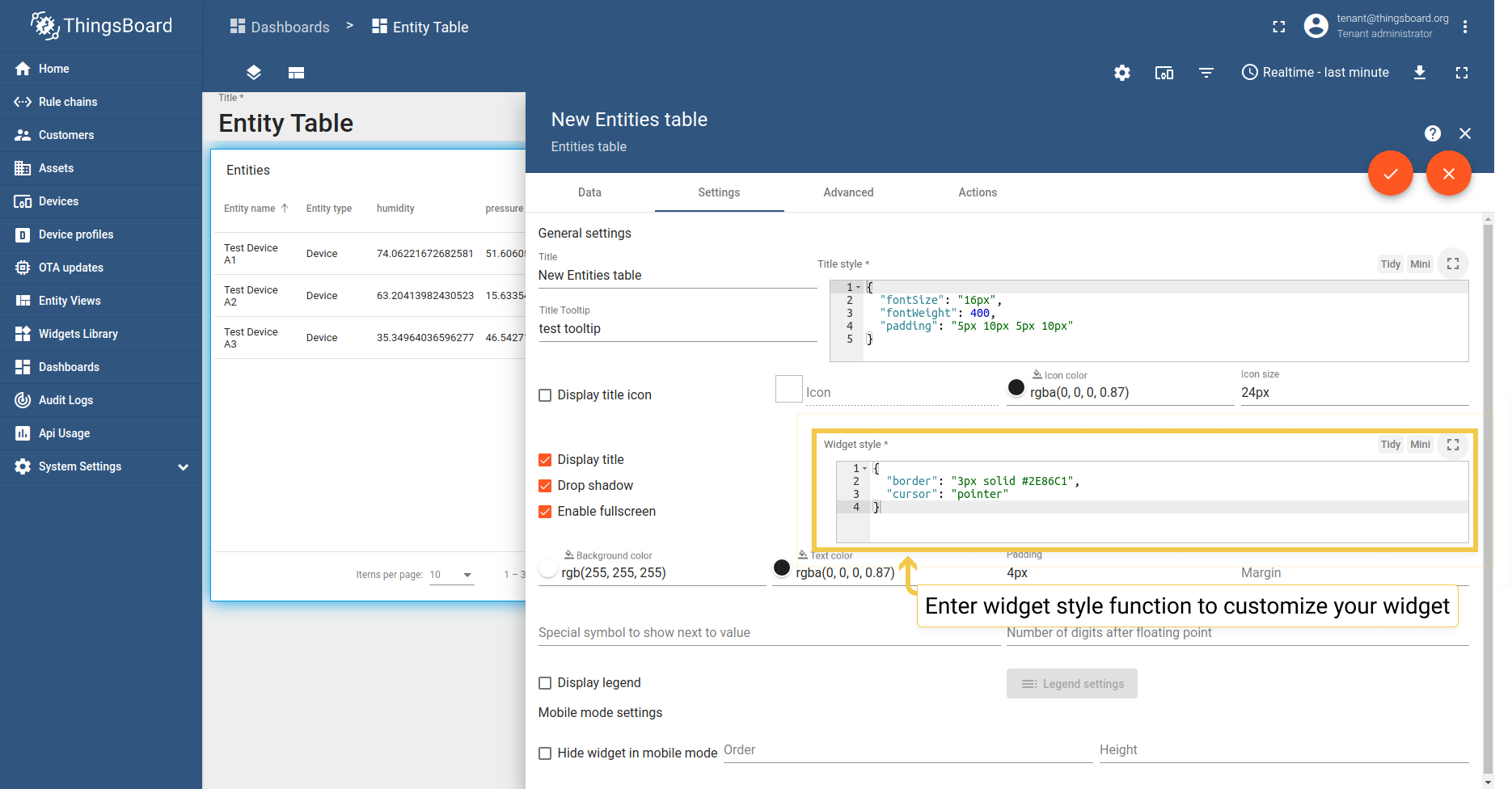Click the export dashboard download icon
Image resolution: width=1512 pixels, height=789 pixels.
tap(1419, 73)
